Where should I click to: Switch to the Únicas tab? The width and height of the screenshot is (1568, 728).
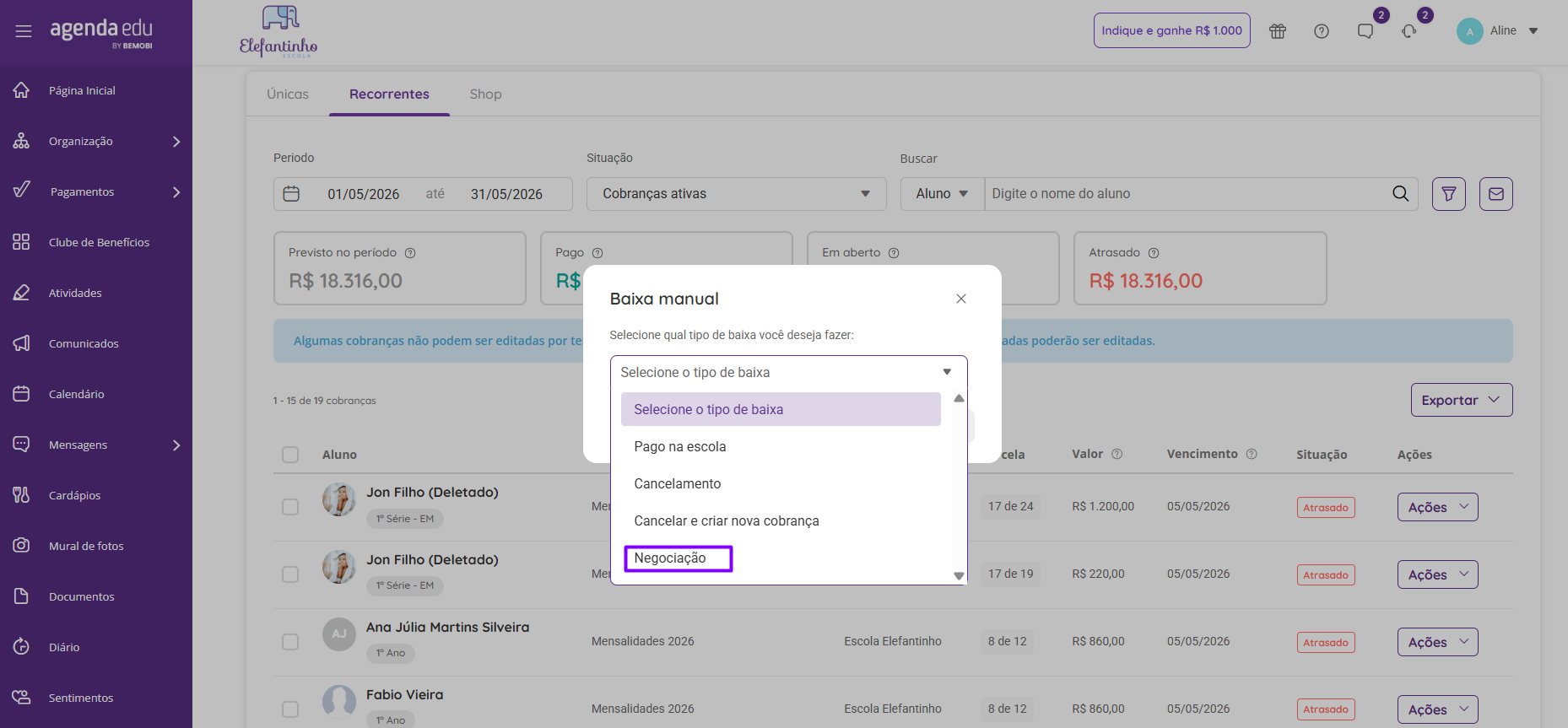288,94
